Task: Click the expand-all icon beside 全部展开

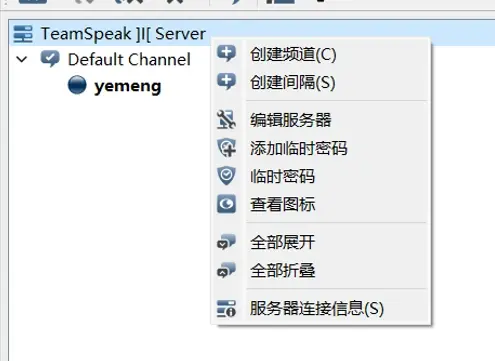Action: tap(226, 242)
